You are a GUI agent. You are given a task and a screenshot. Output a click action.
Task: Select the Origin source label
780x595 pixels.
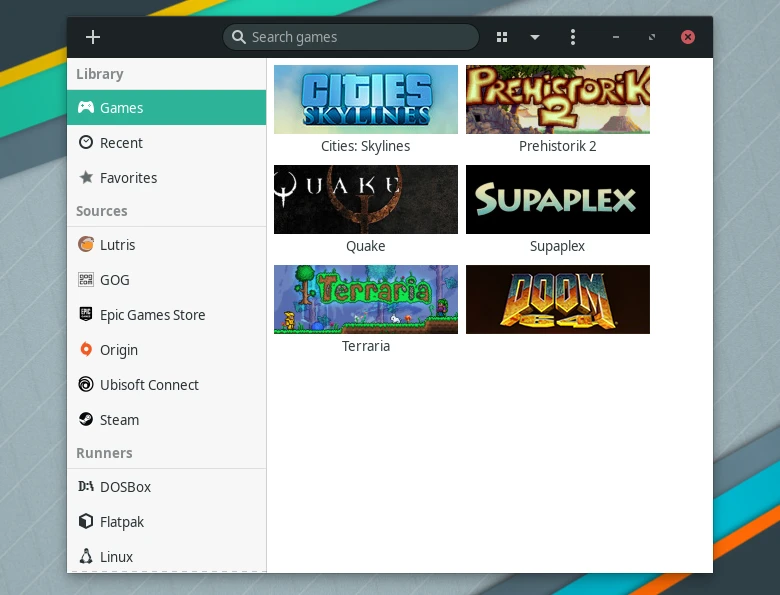pyautogui.click(x=118, y=350)
